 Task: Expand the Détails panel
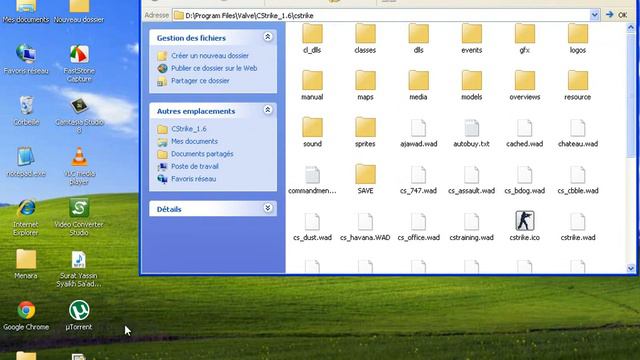click(268, 208)
